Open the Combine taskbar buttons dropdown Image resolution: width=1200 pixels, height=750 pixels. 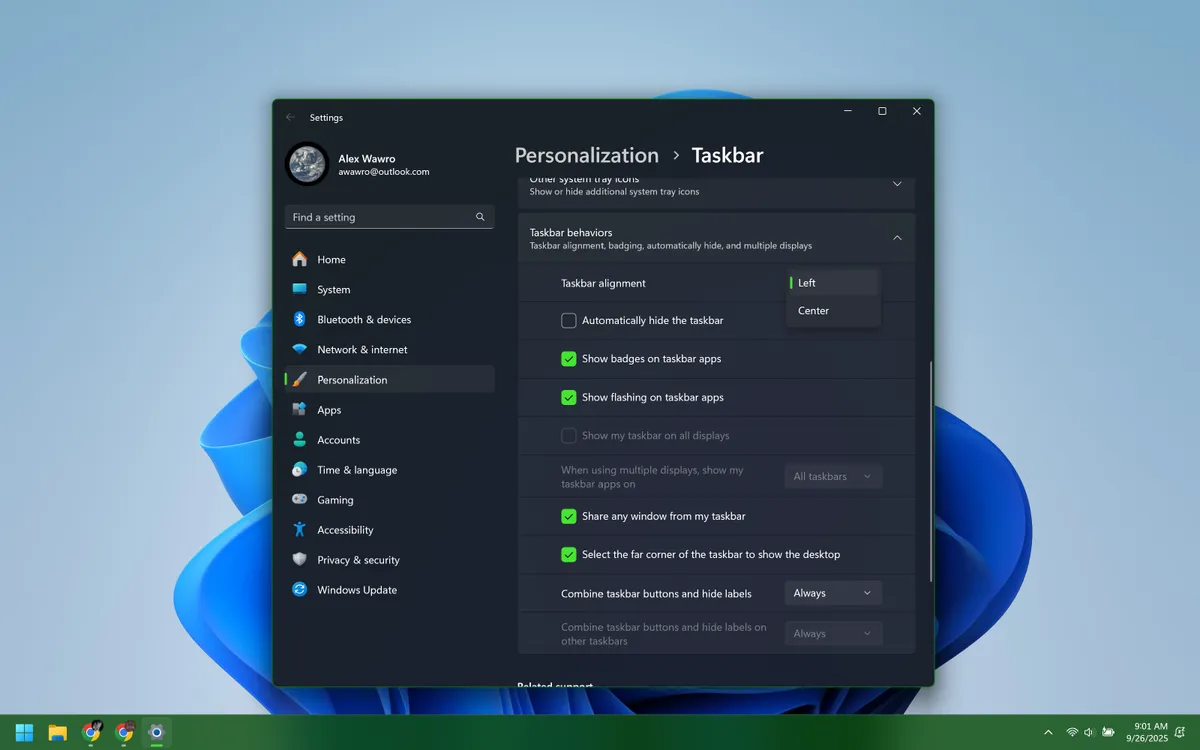[833, 592]
